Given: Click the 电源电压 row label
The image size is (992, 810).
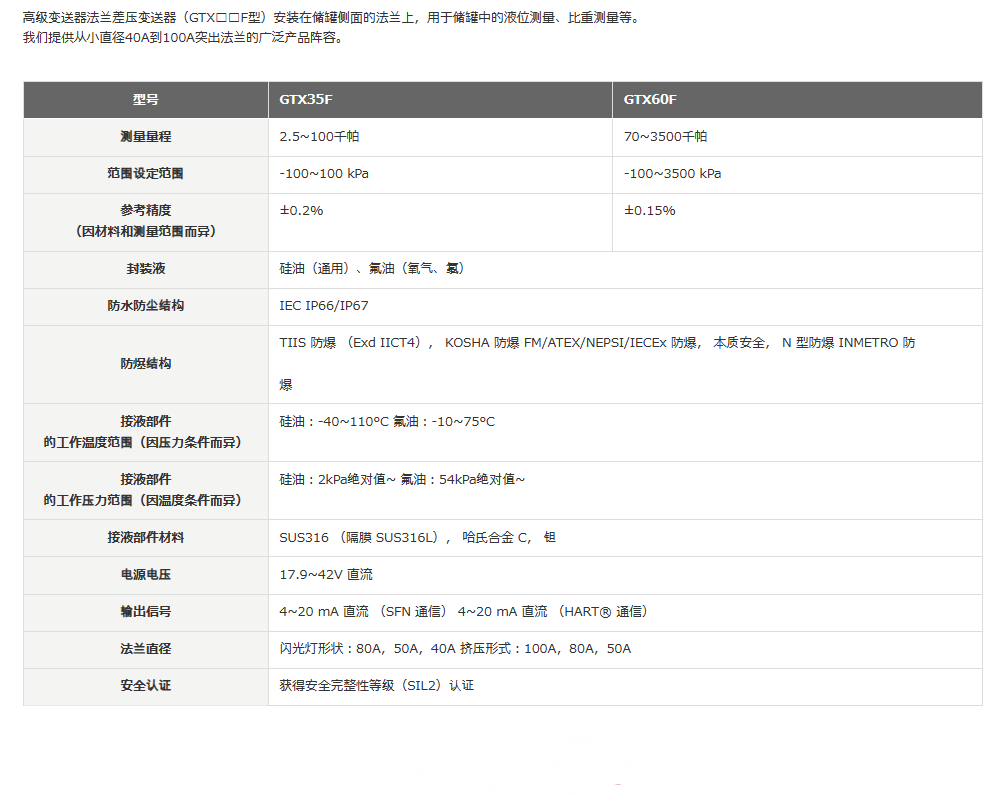Looking at the screenshot, I should click(146, 575).
